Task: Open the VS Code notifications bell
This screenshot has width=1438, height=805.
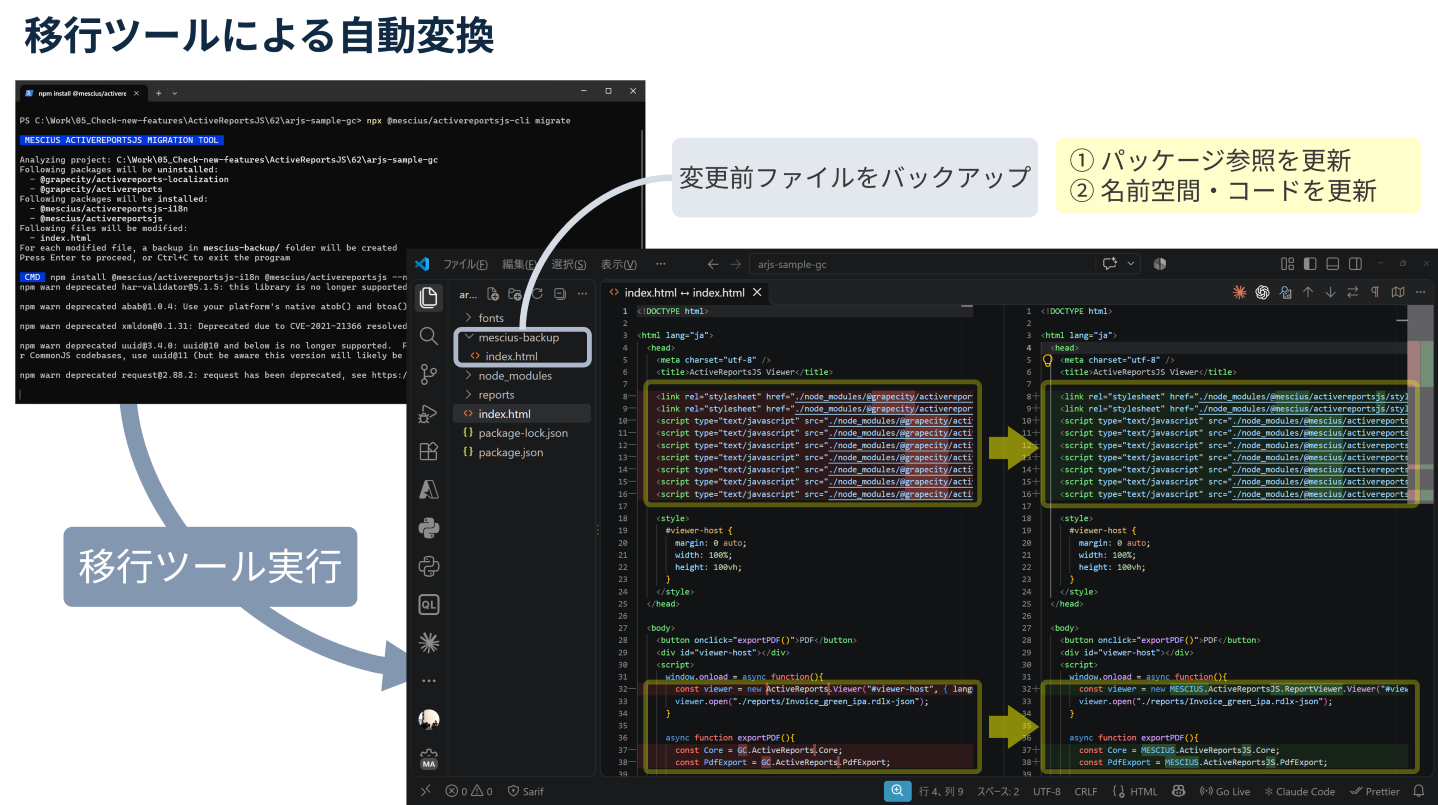Action: tap(1418, 791)
